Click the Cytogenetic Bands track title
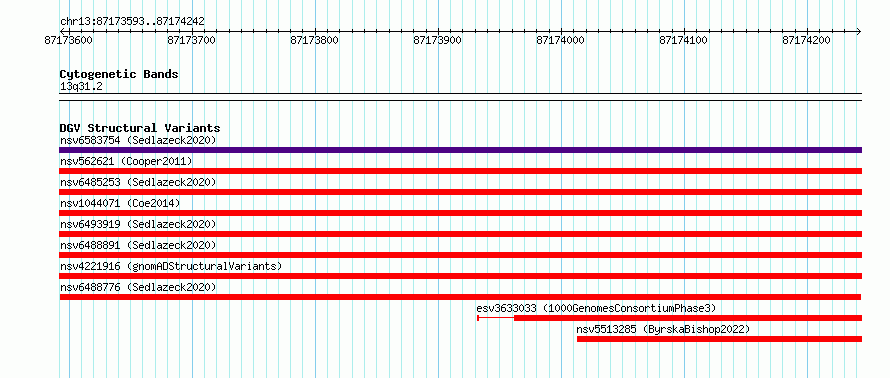This screenshot has height=378, width=890. (x=119, y=74)
